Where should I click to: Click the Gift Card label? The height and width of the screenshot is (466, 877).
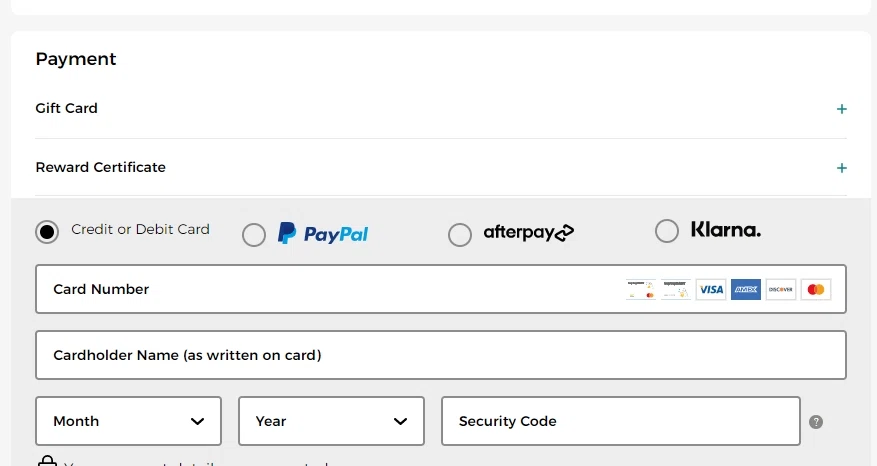67,108
